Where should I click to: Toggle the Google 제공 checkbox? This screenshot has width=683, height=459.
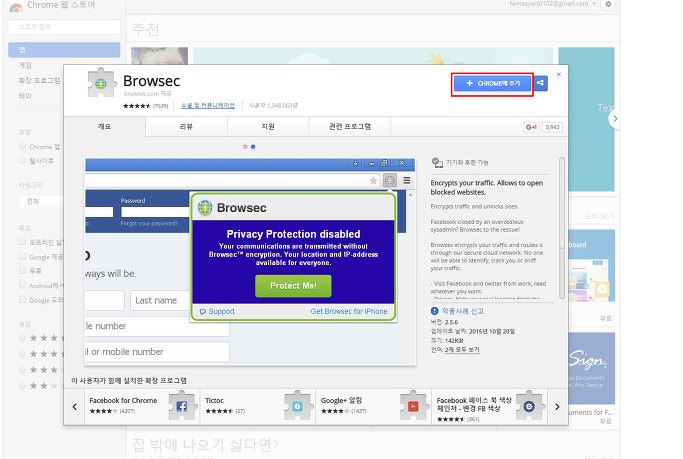pos(23,256)
